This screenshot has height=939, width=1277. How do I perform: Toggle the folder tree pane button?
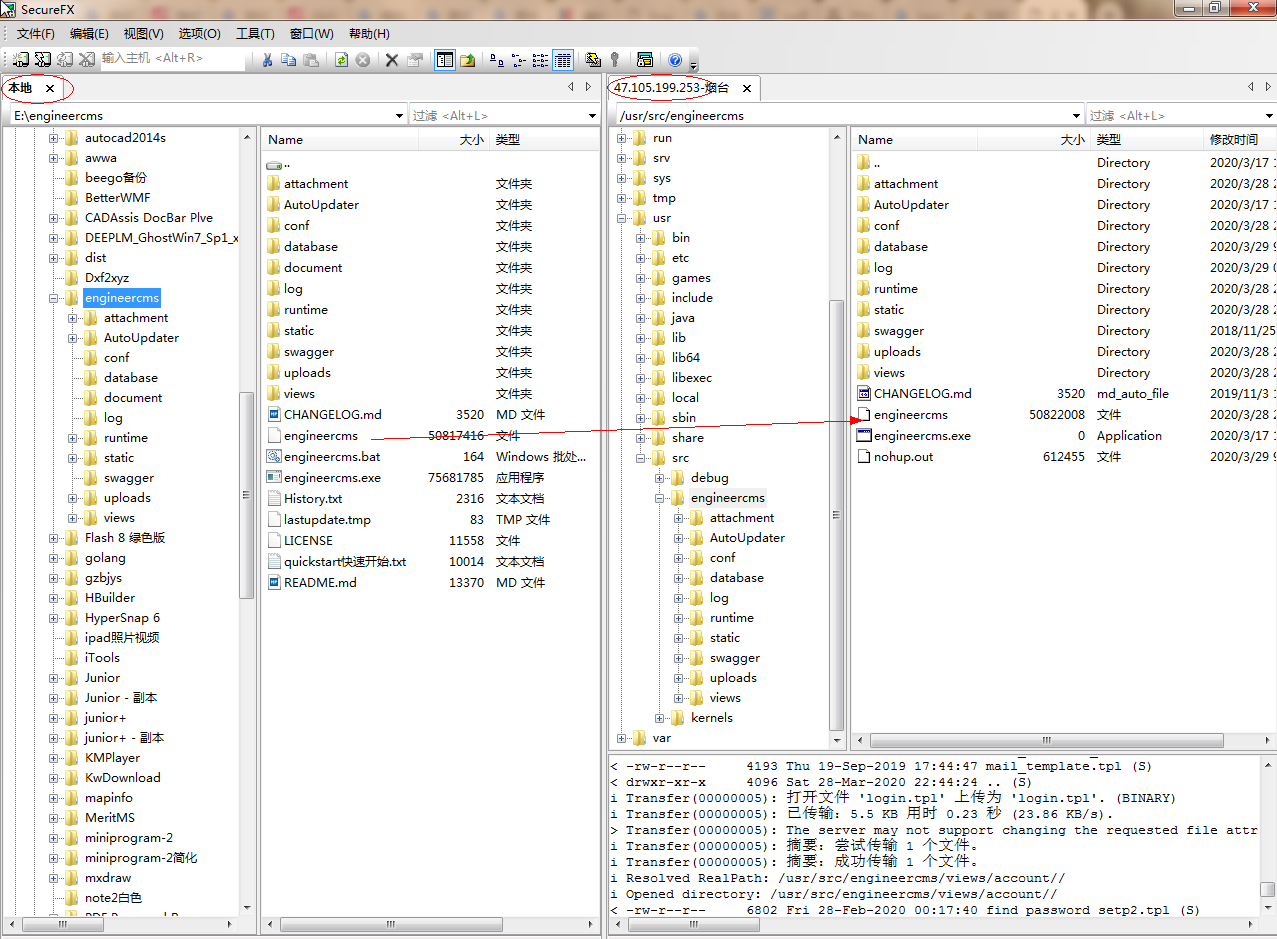point(445,60)
